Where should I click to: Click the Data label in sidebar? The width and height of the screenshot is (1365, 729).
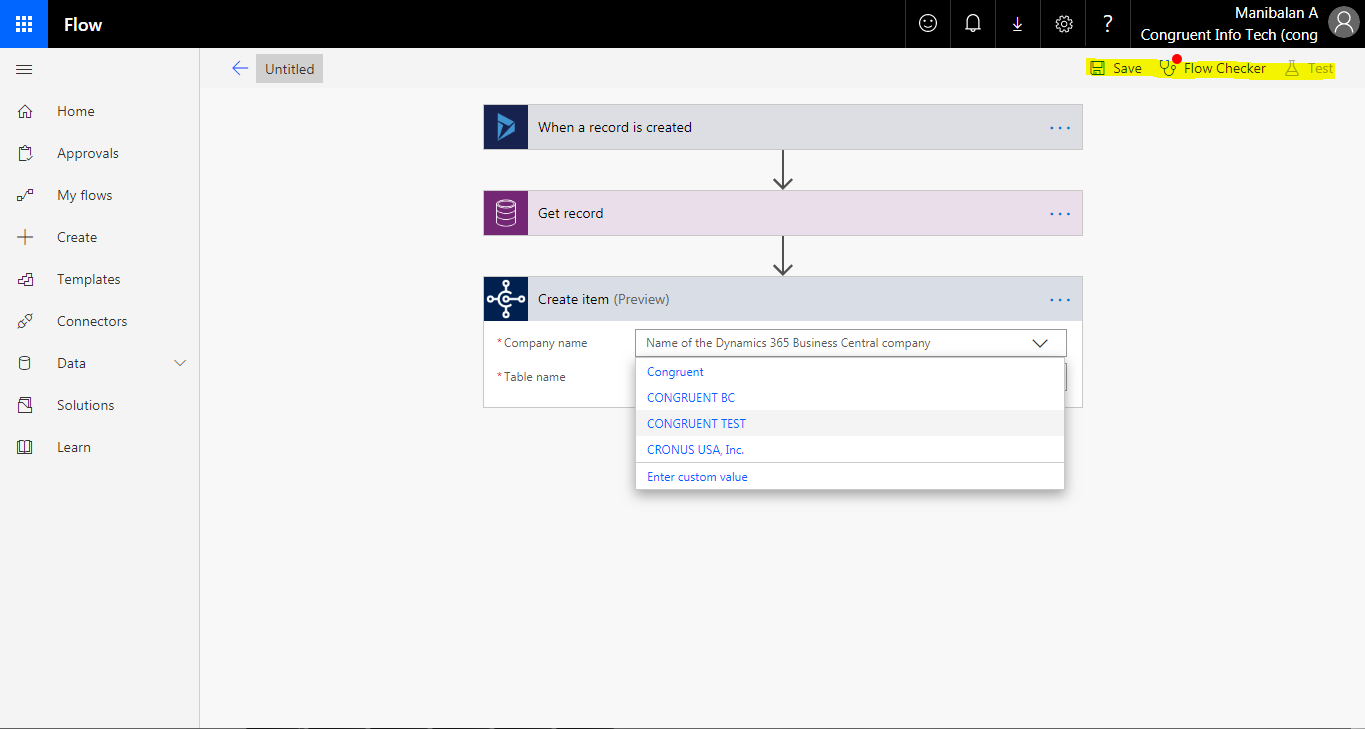pos(71,363)
